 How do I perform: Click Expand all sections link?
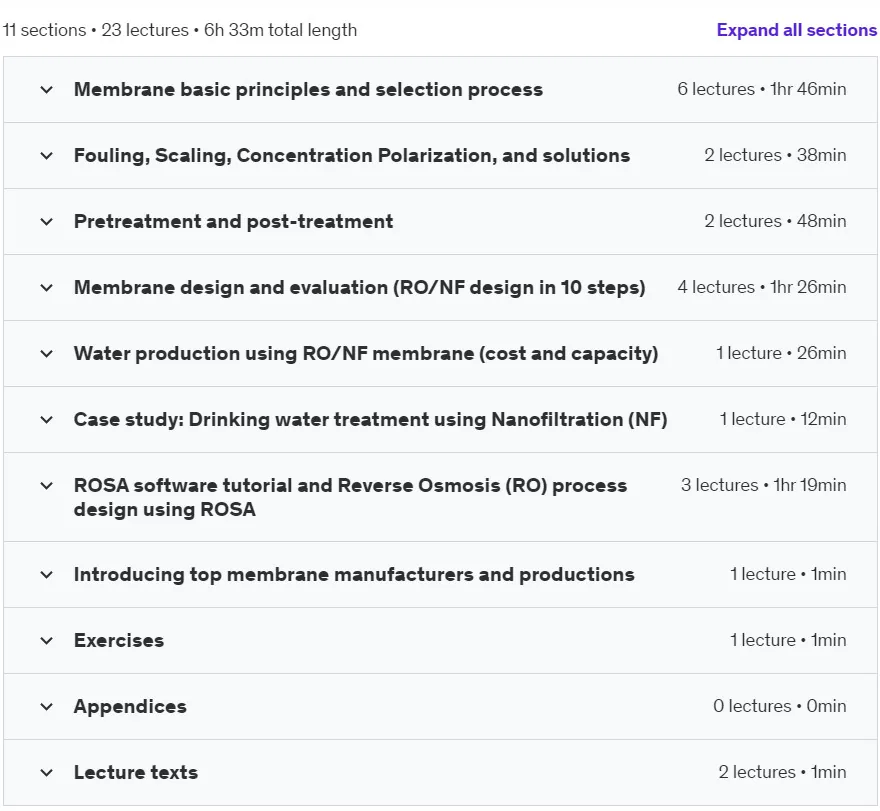(796, 30)
